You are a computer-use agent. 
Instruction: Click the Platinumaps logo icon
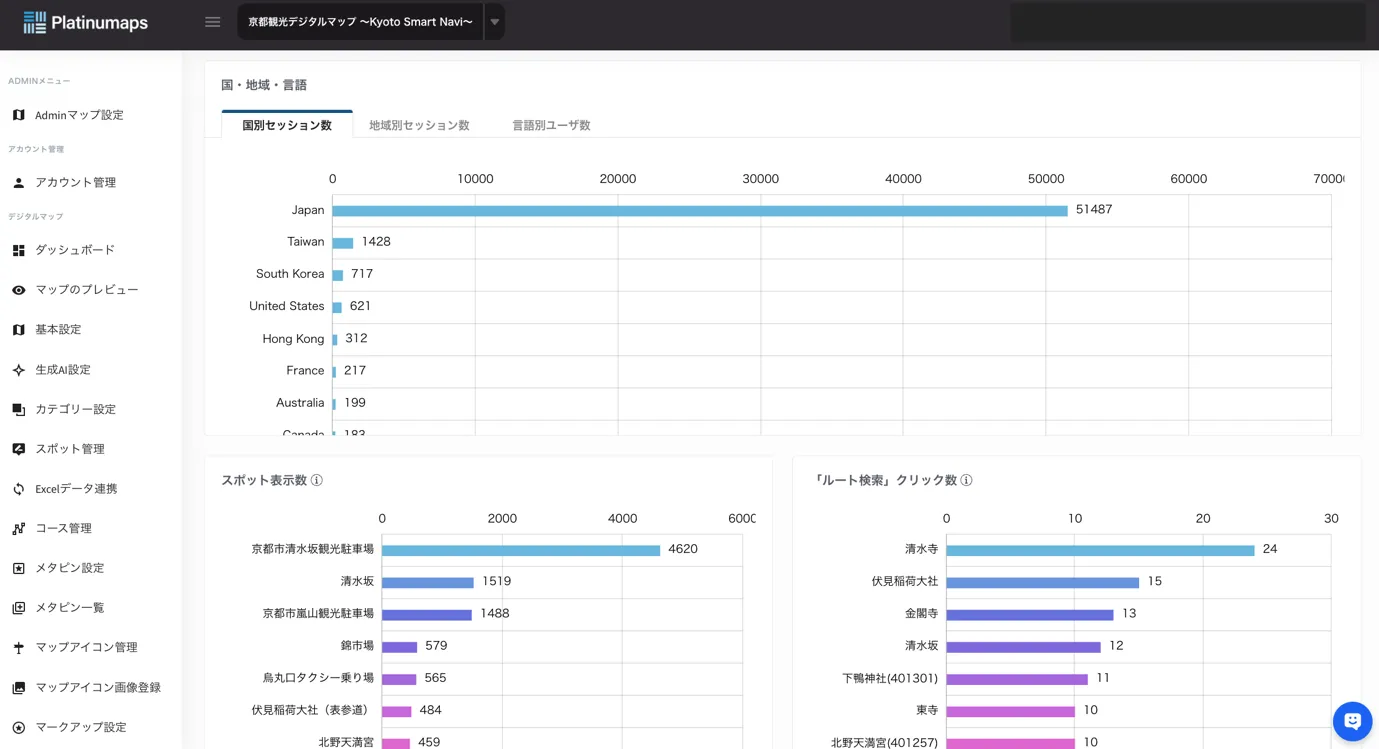35,22
